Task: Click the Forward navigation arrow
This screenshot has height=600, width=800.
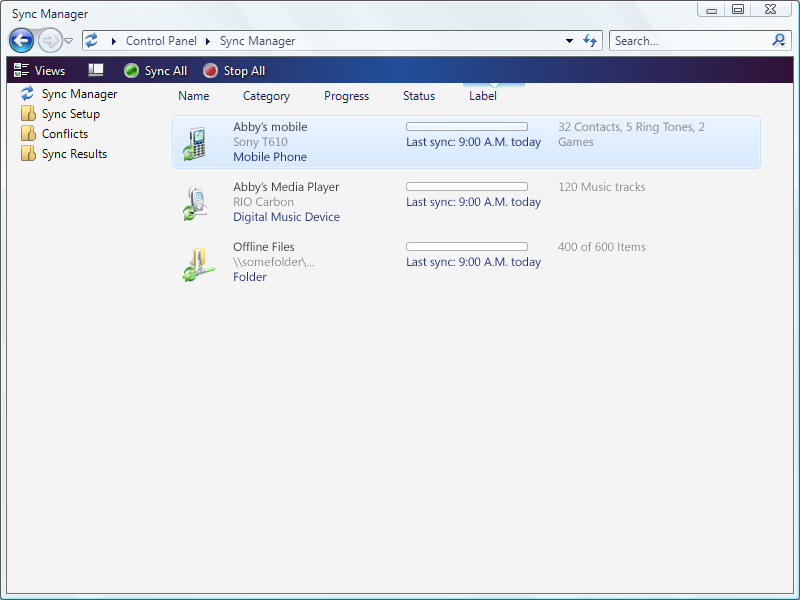Action: (x=50, y=41)
